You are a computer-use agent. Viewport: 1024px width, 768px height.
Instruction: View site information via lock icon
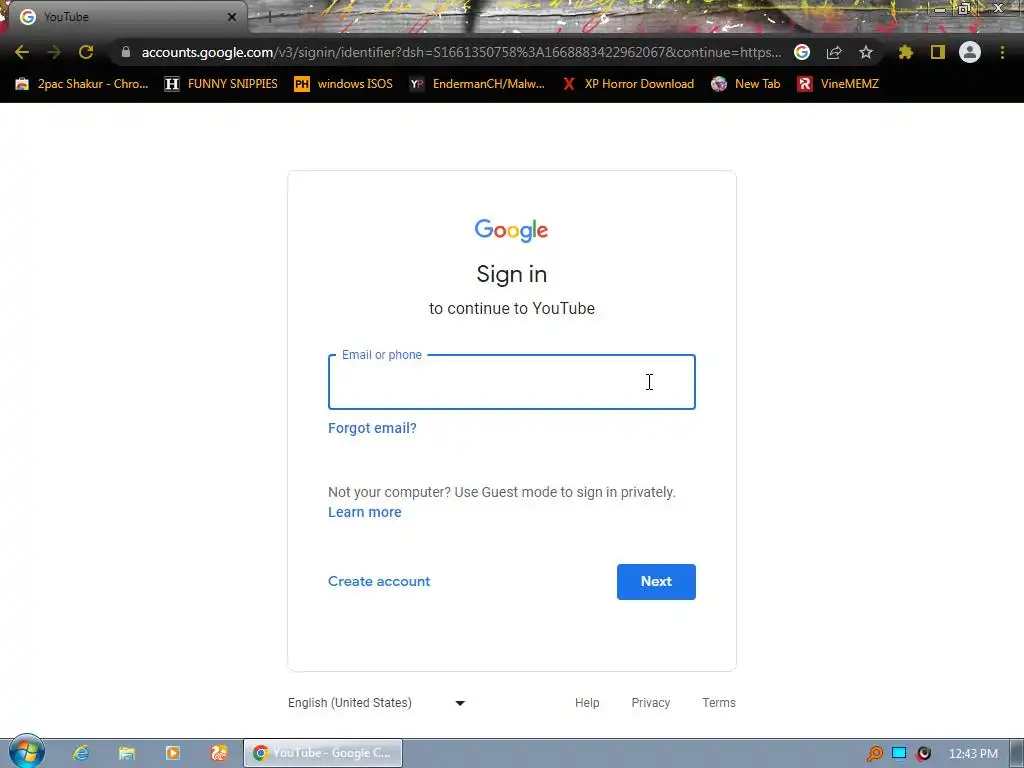click(x=126, y=52)
